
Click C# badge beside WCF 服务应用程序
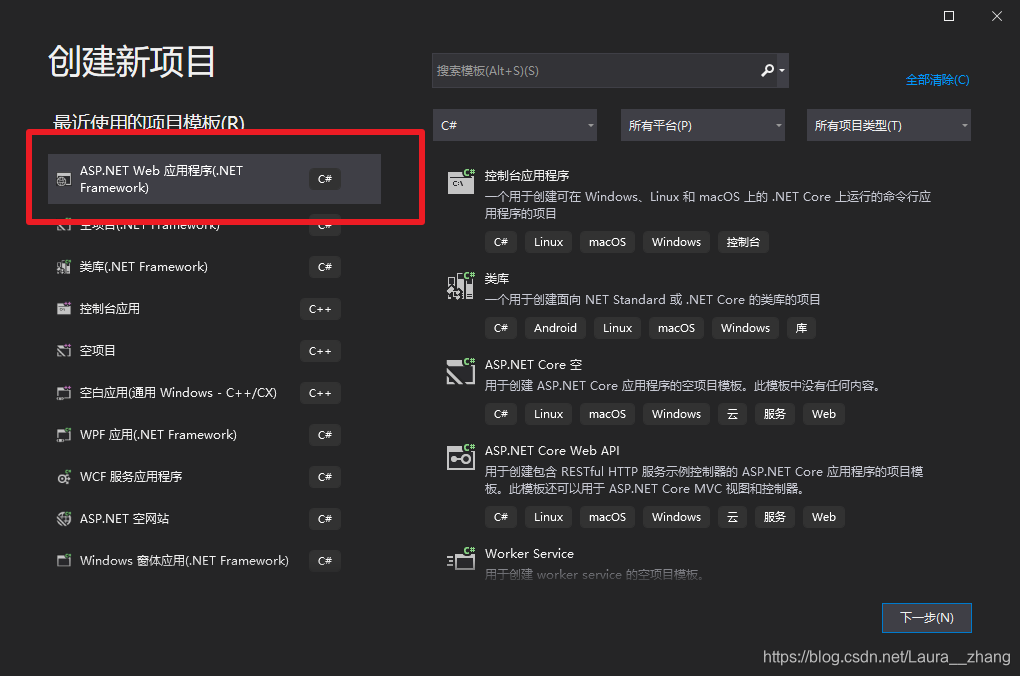(325, 477)
